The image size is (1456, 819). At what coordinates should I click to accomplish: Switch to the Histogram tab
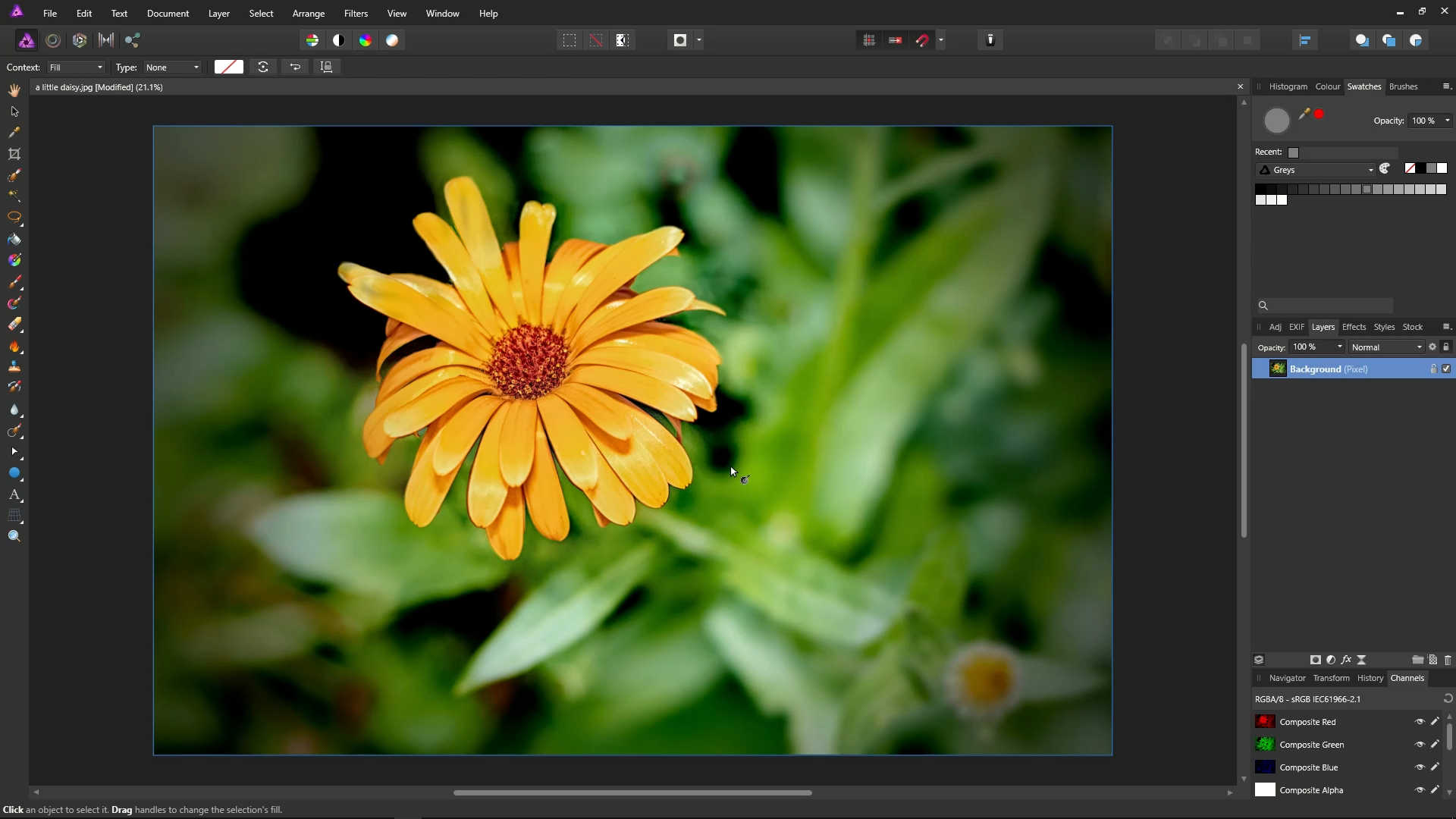pos(1288,86)
